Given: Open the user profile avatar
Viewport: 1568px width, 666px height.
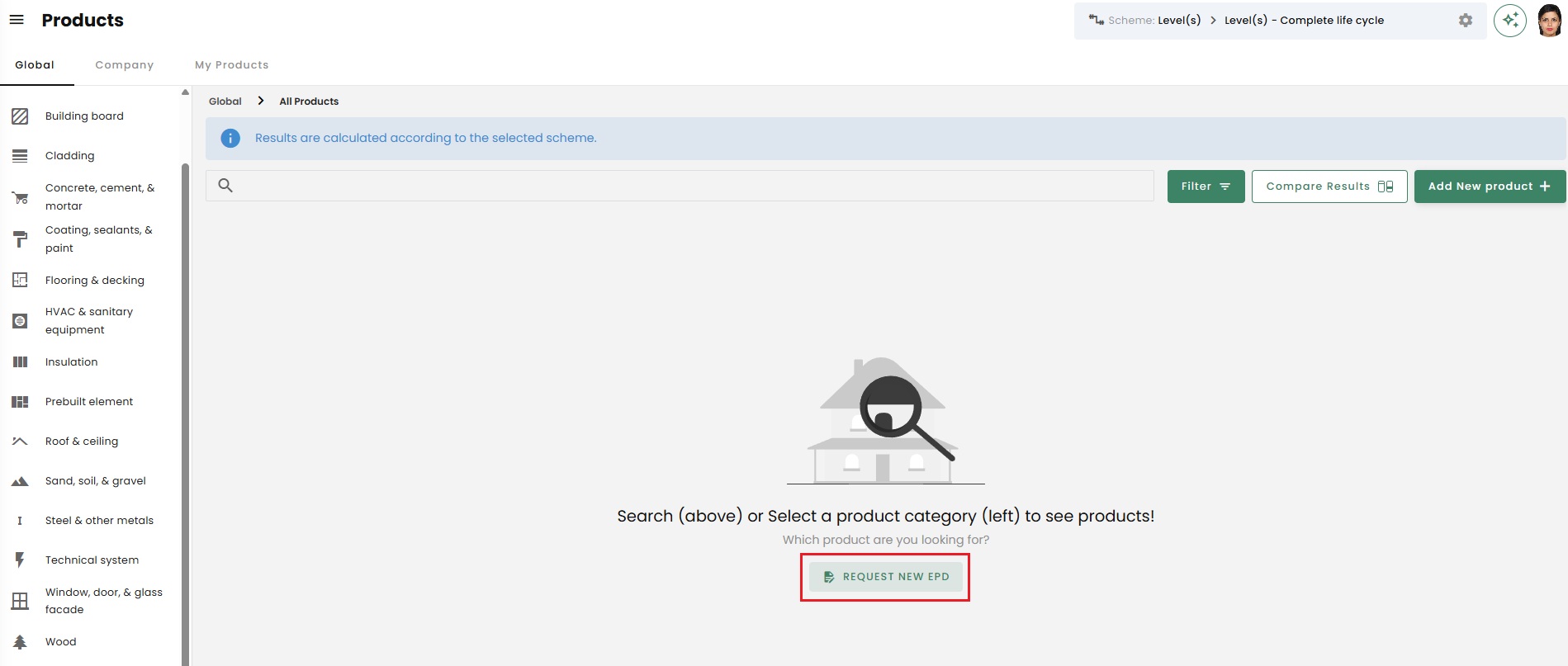Looking at the screenshot, I should (x=1549, y=21).
